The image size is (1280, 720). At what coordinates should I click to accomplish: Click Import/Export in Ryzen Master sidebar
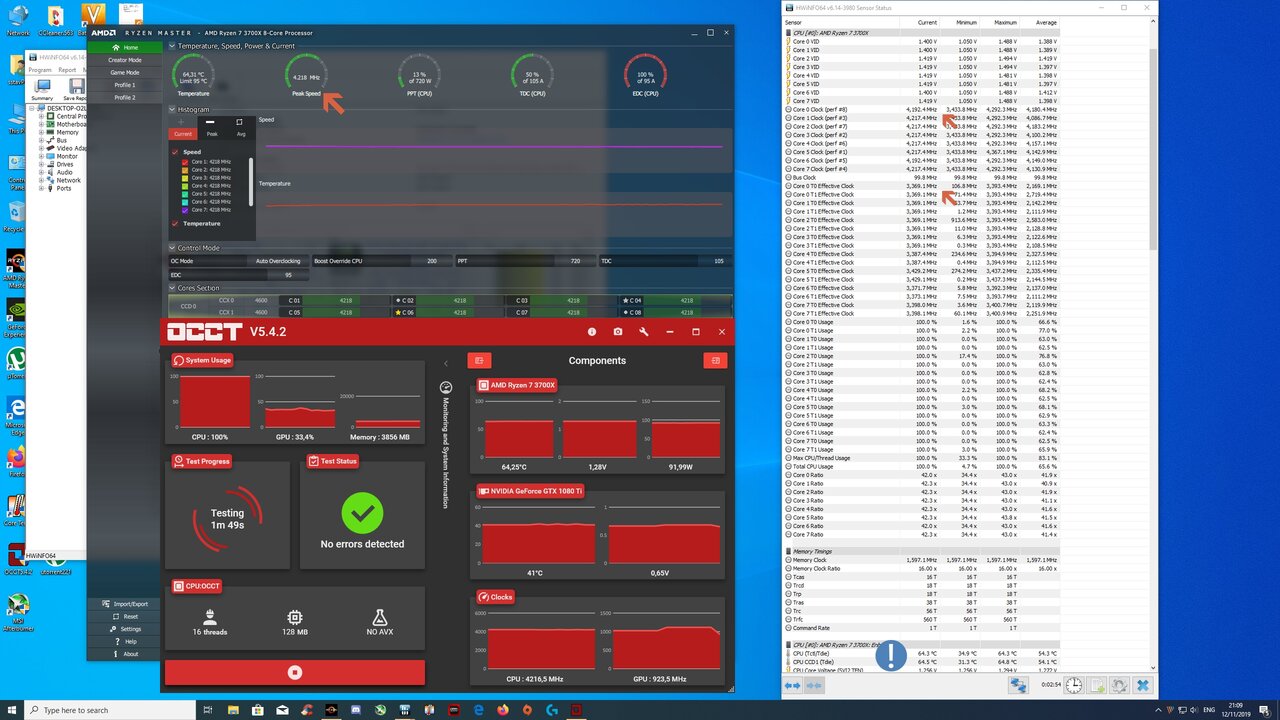pos(125,604)
